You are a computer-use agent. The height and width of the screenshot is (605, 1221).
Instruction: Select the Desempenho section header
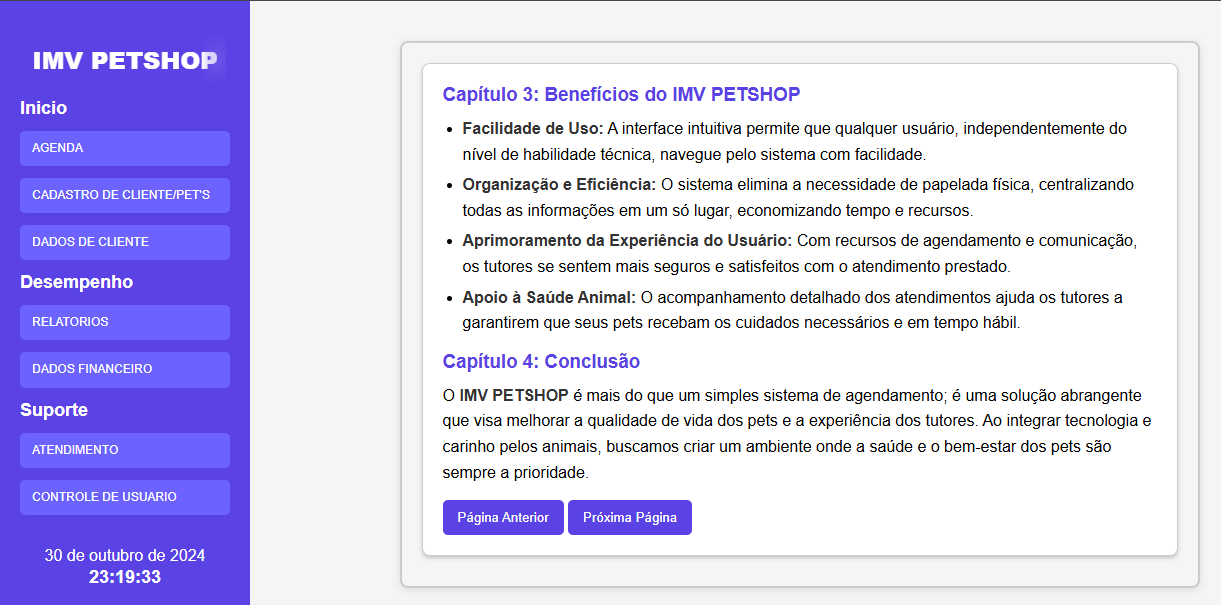[76, 282]
